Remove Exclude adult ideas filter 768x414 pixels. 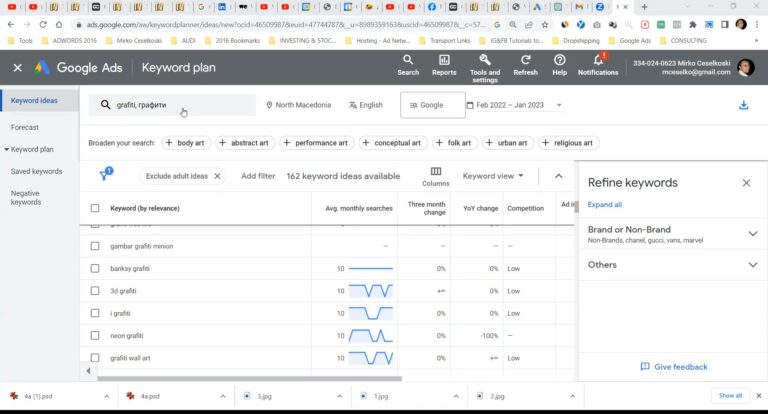point(217,176)
